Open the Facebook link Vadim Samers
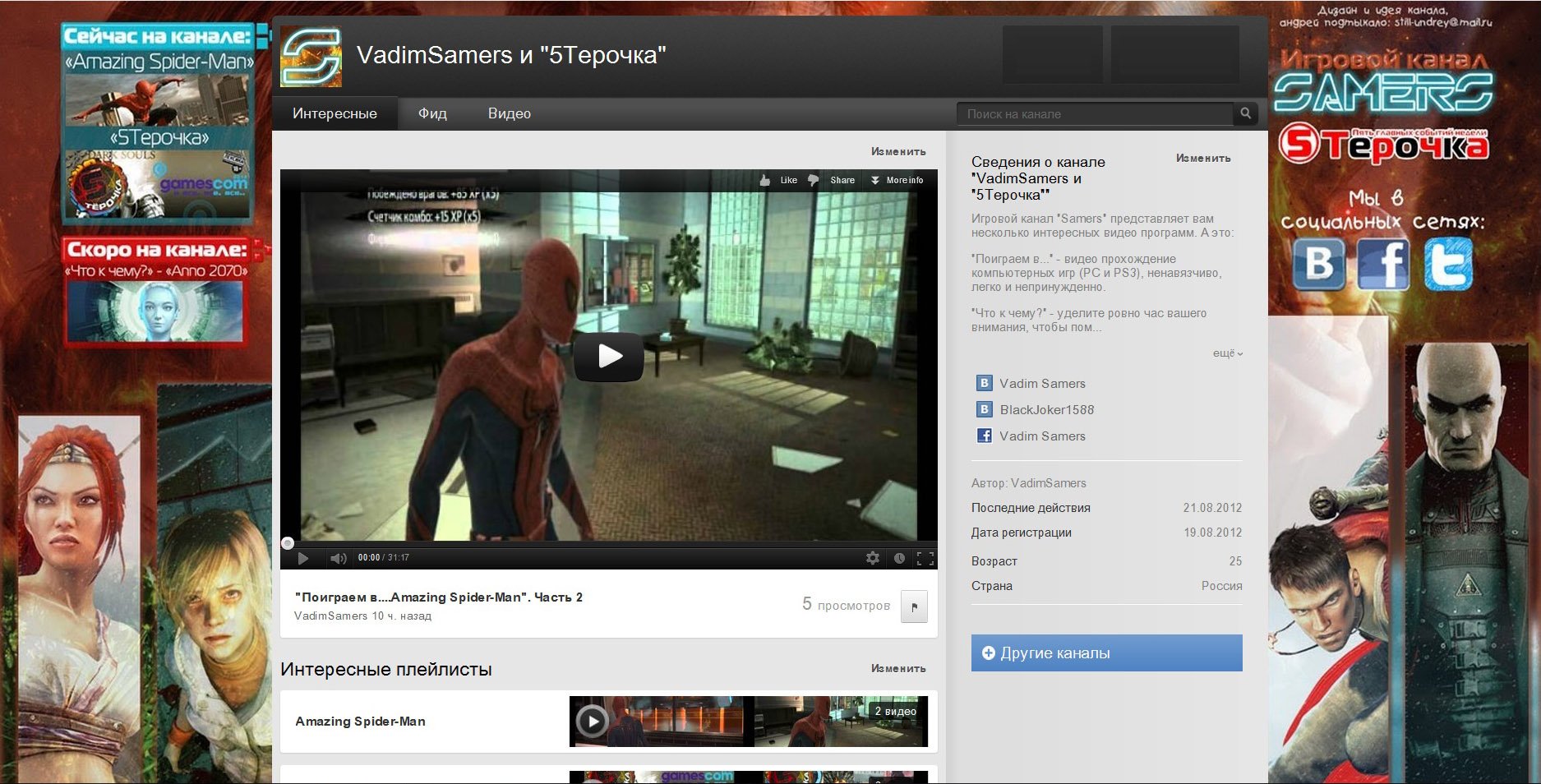1541x784 pixels. coord(1042,436)
